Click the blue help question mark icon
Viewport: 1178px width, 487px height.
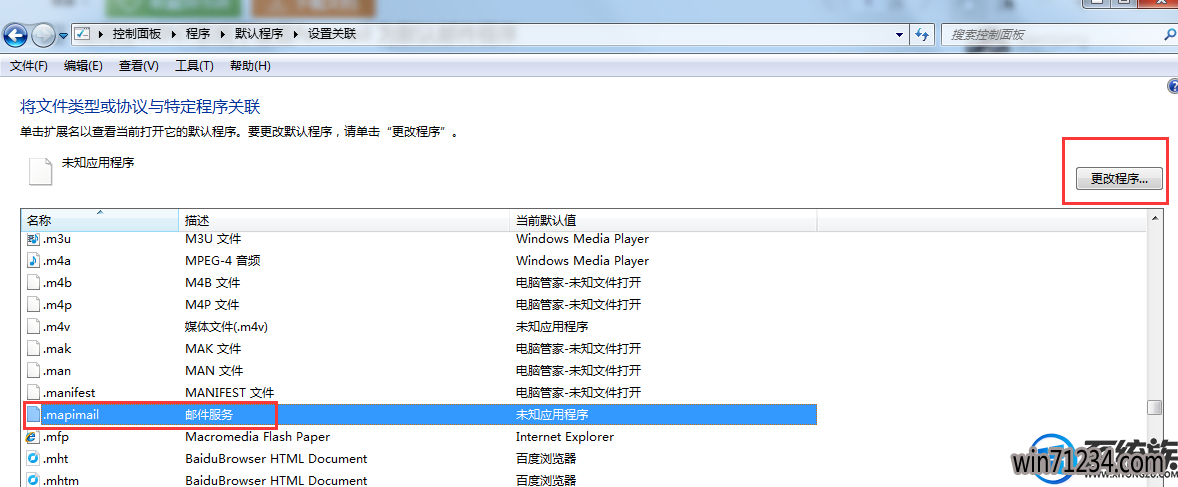[x=1172, y=86]
